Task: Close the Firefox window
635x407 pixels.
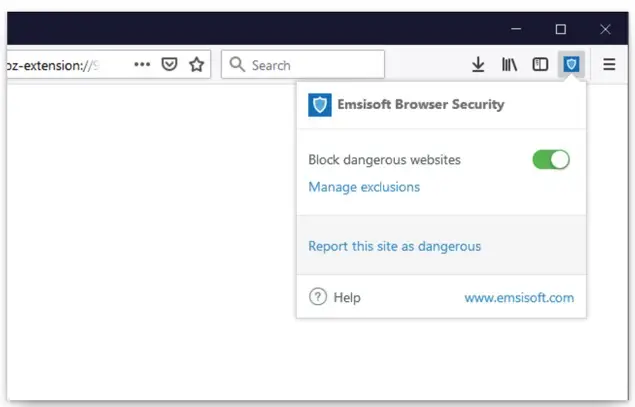Action: [605, 29]
